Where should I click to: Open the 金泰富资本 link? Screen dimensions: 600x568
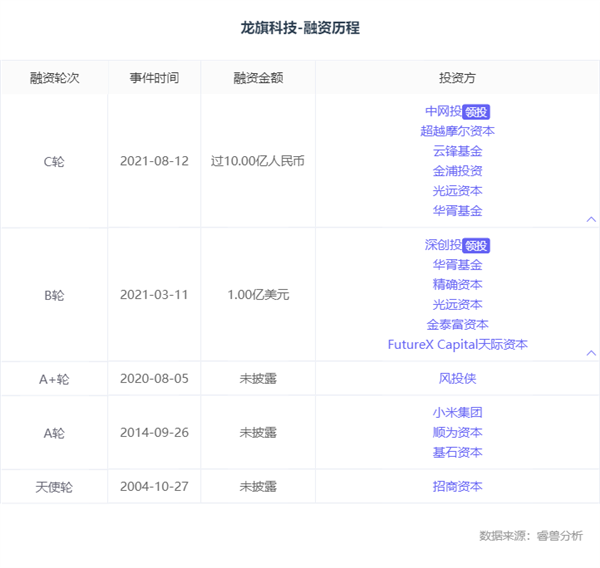(457, 325)
